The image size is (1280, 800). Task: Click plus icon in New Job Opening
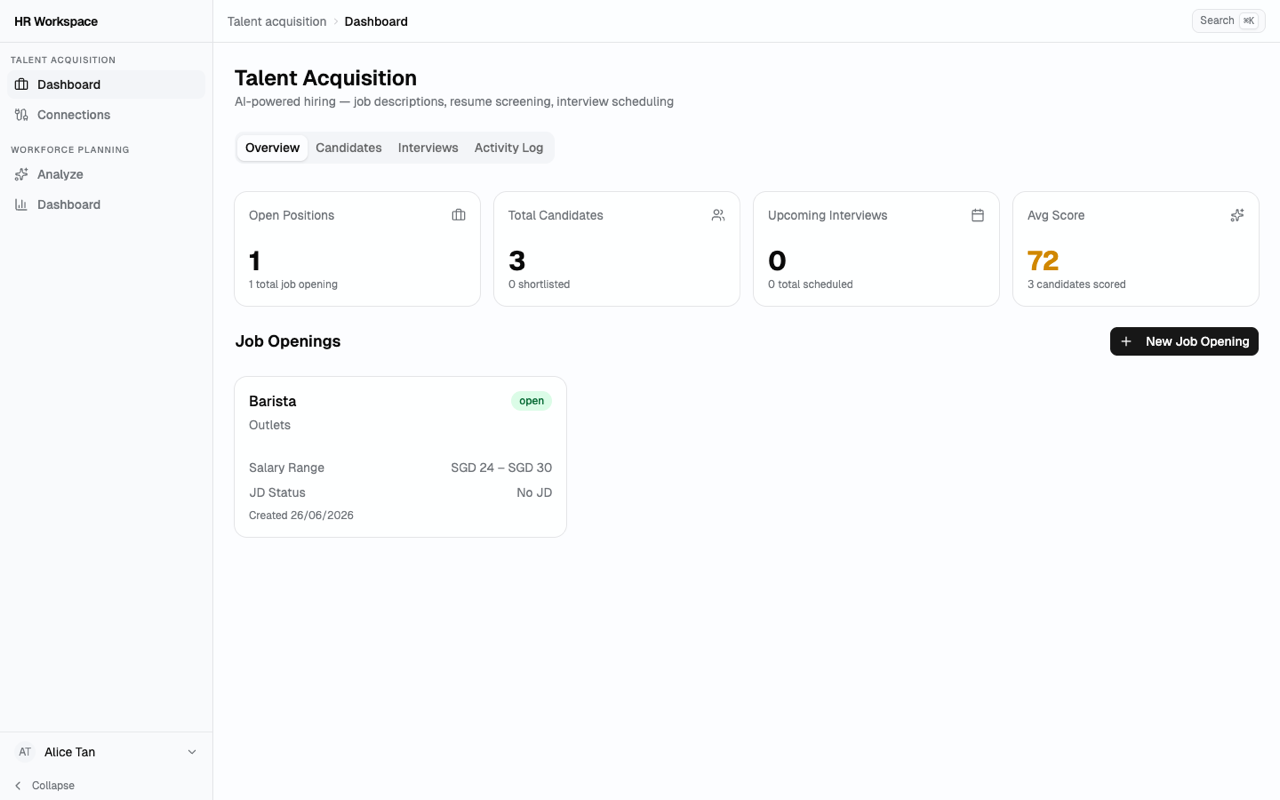click(x=1126, y=342)
